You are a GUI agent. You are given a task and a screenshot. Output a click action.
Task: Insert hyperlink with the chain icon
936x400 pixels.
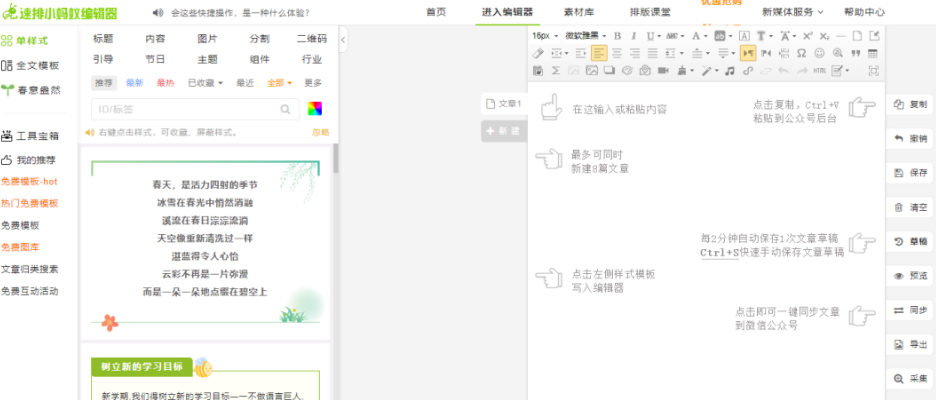click(x=748, y=70)
